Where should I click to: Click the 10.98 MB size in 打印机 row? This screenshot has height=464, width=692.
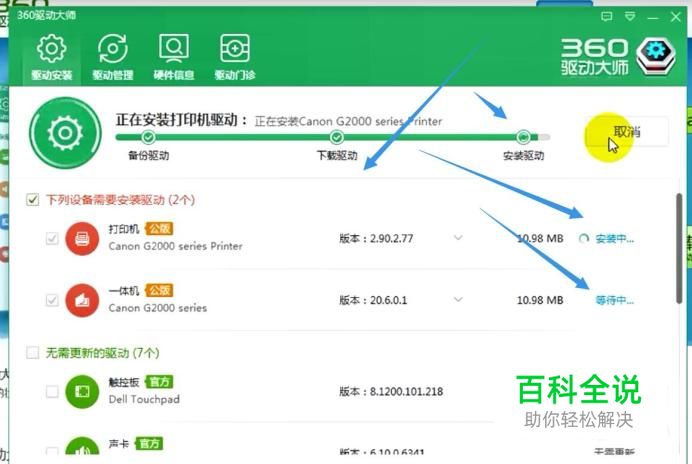pos(540,239)
